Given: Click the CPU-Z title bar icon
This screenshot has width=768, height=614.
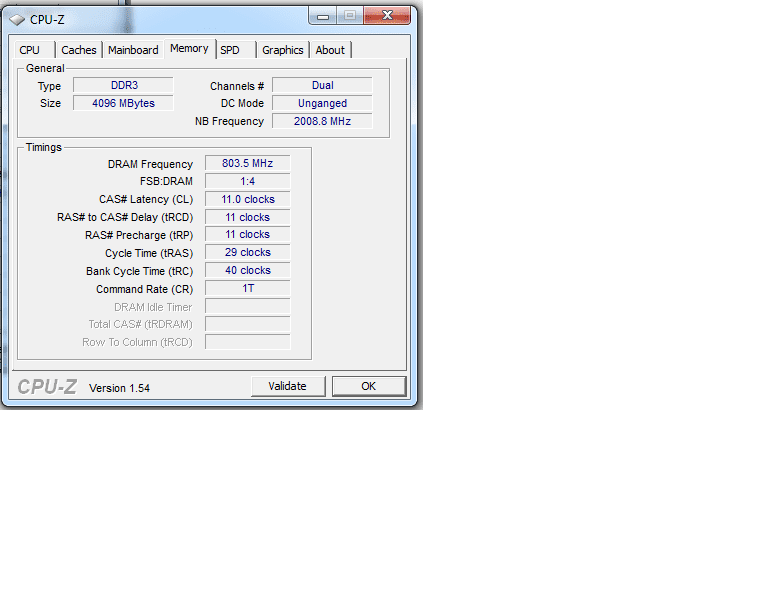Looking at the screenshot, I should 17,20.
